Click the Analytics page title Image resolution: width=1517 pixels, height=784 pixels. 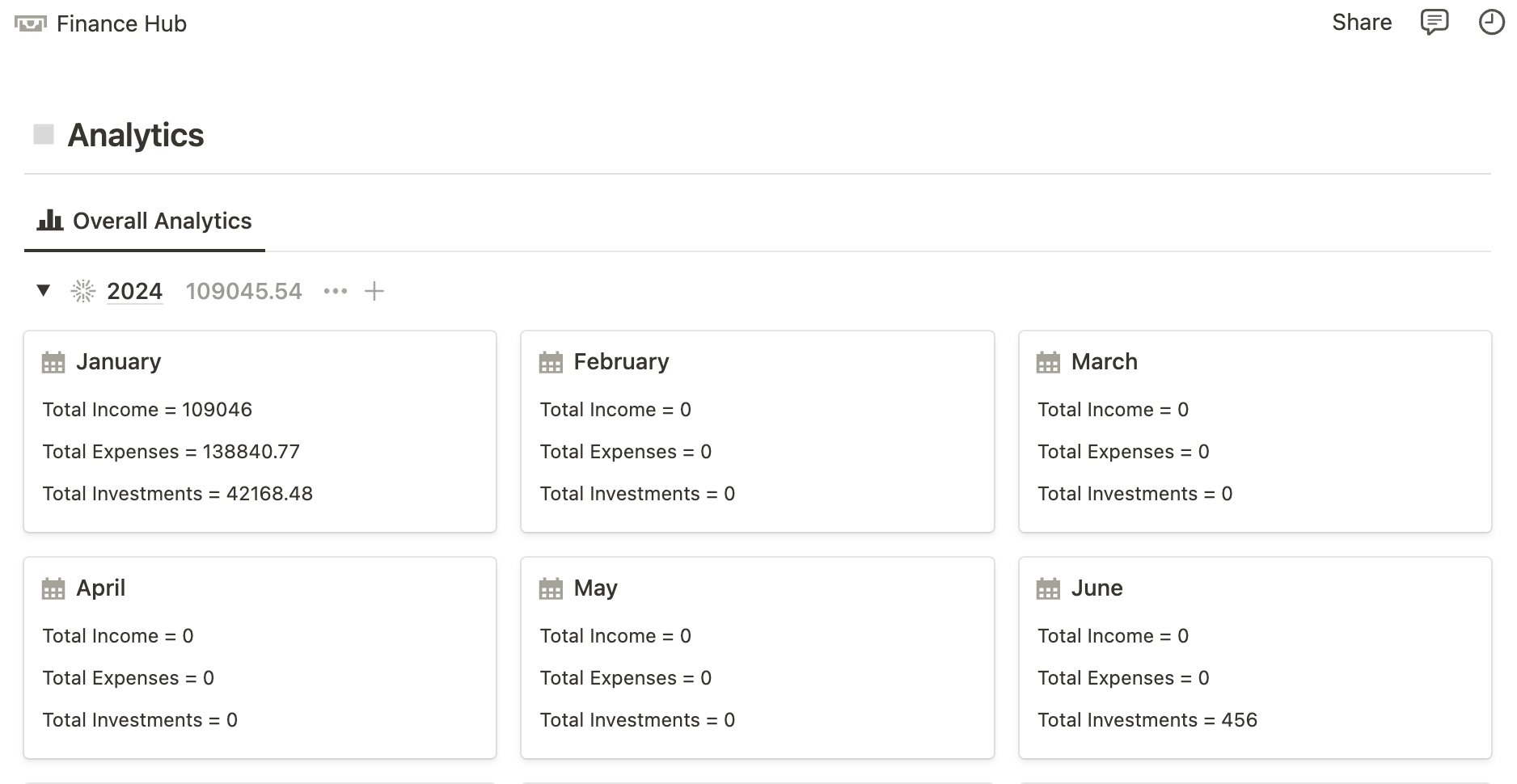pyautogui.click(x=136, y=135)
